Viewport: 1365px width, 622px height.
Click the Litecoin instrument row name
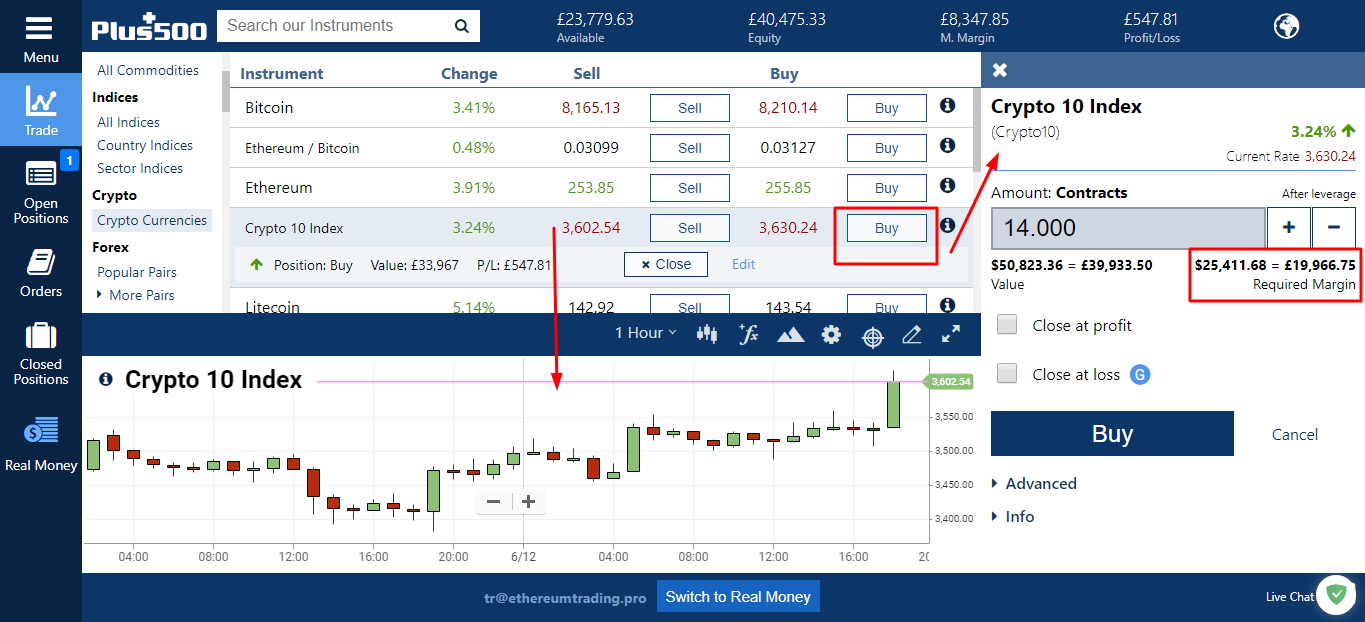272,307
